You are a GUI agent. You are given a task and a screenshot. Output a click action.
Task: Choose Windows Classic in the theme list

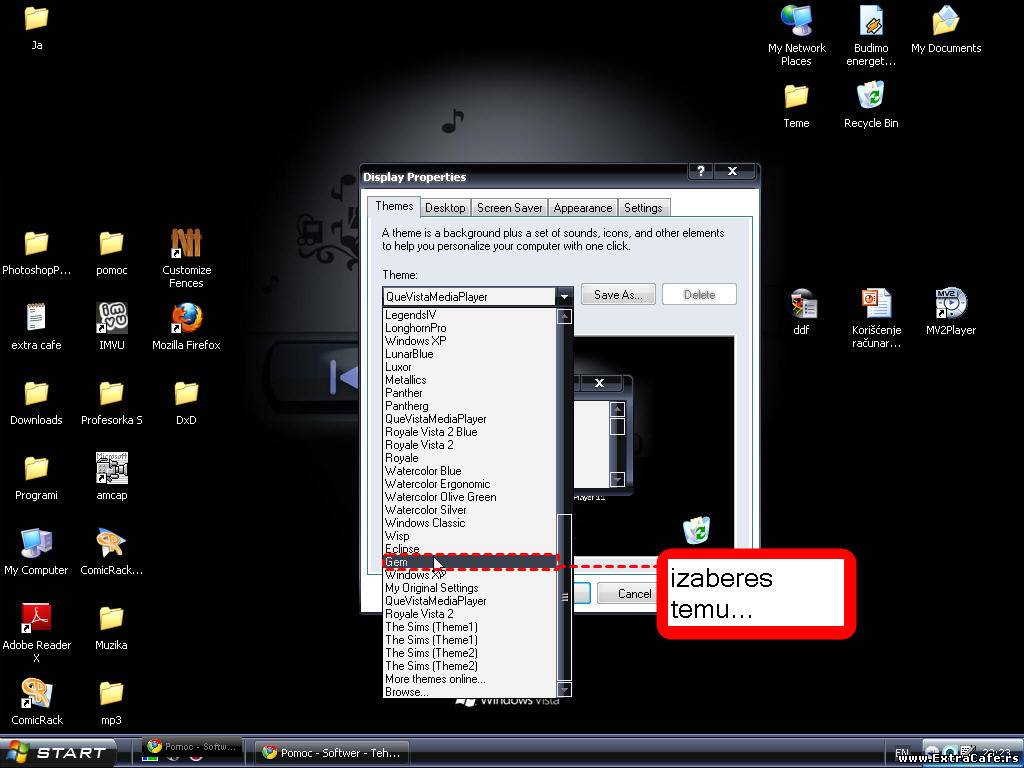coord(425,523)
